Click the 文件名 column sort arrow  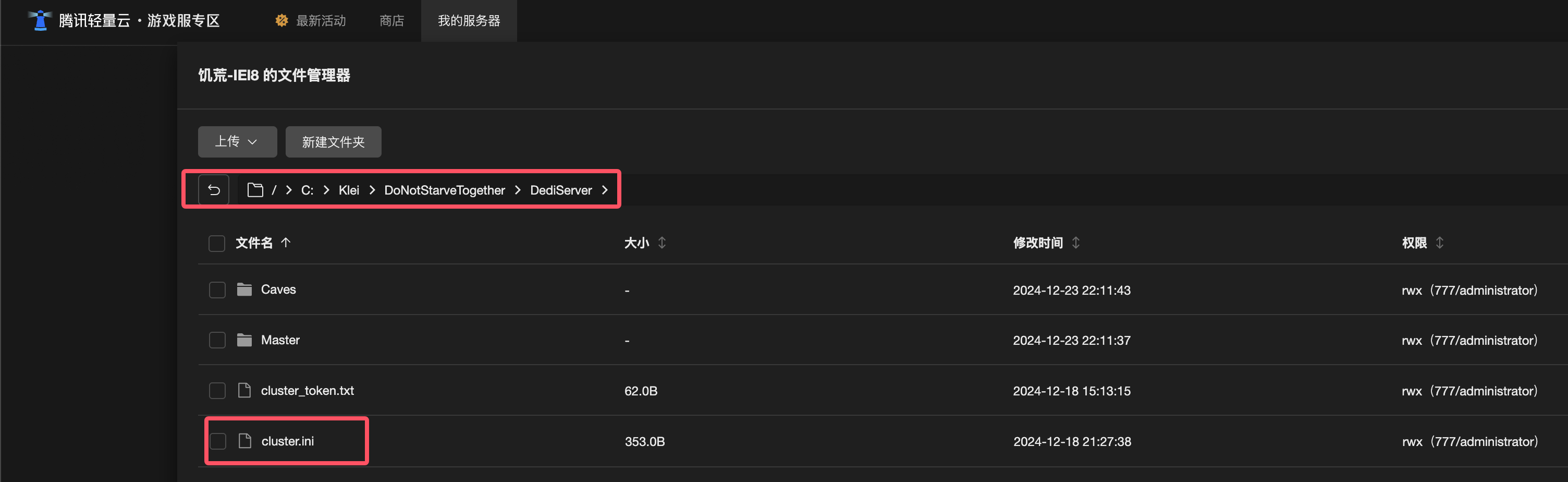pyautogui.click(x=286, y=243)
